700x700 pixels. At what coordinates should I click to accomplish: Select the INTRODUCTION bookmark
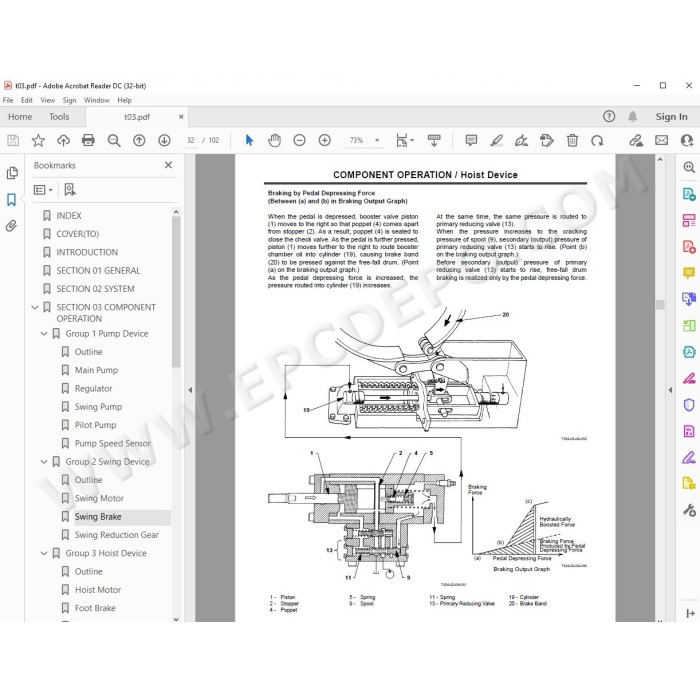[x=87, y=252]
